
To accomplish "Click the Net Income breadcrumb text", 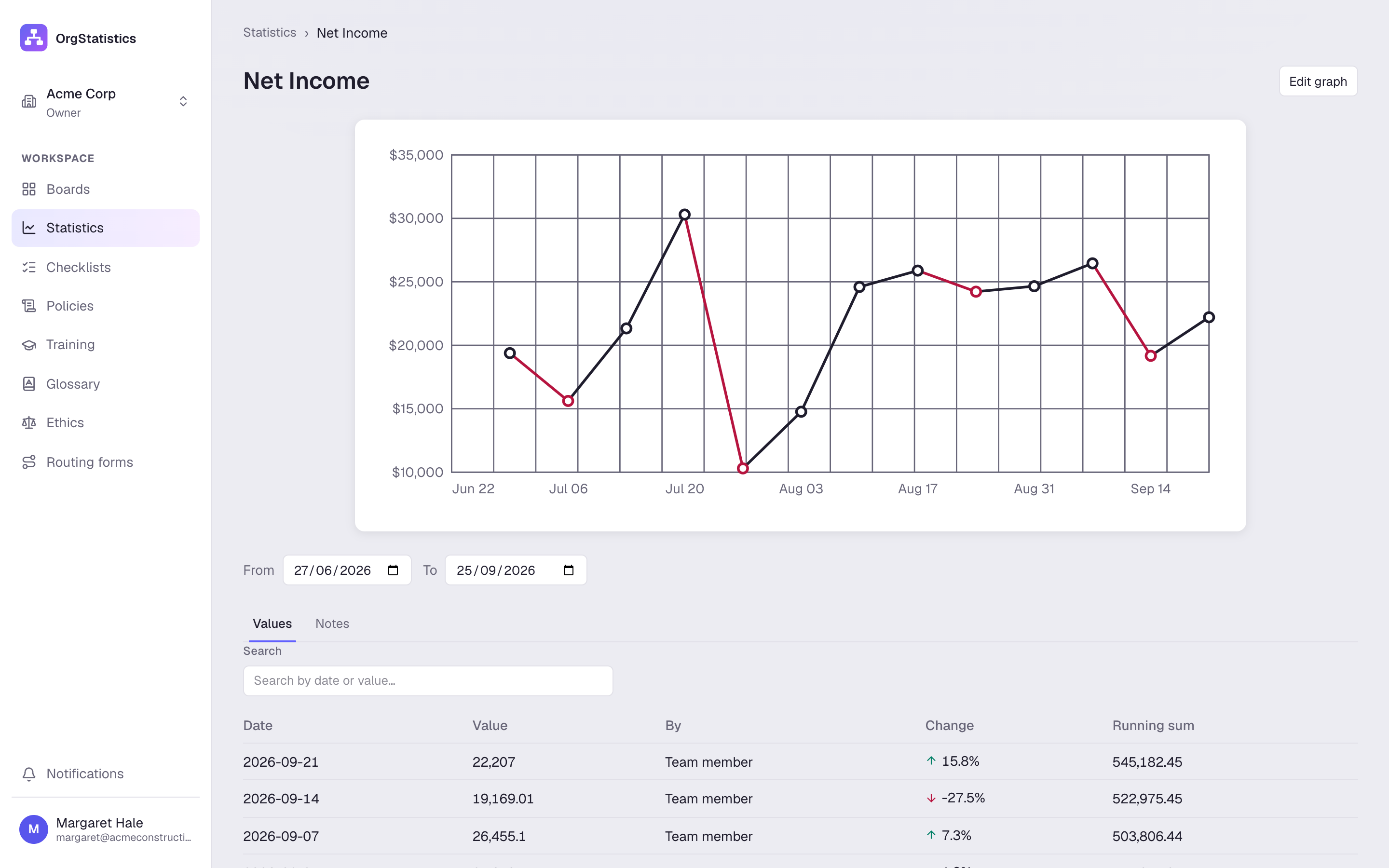I will [352, 33].
